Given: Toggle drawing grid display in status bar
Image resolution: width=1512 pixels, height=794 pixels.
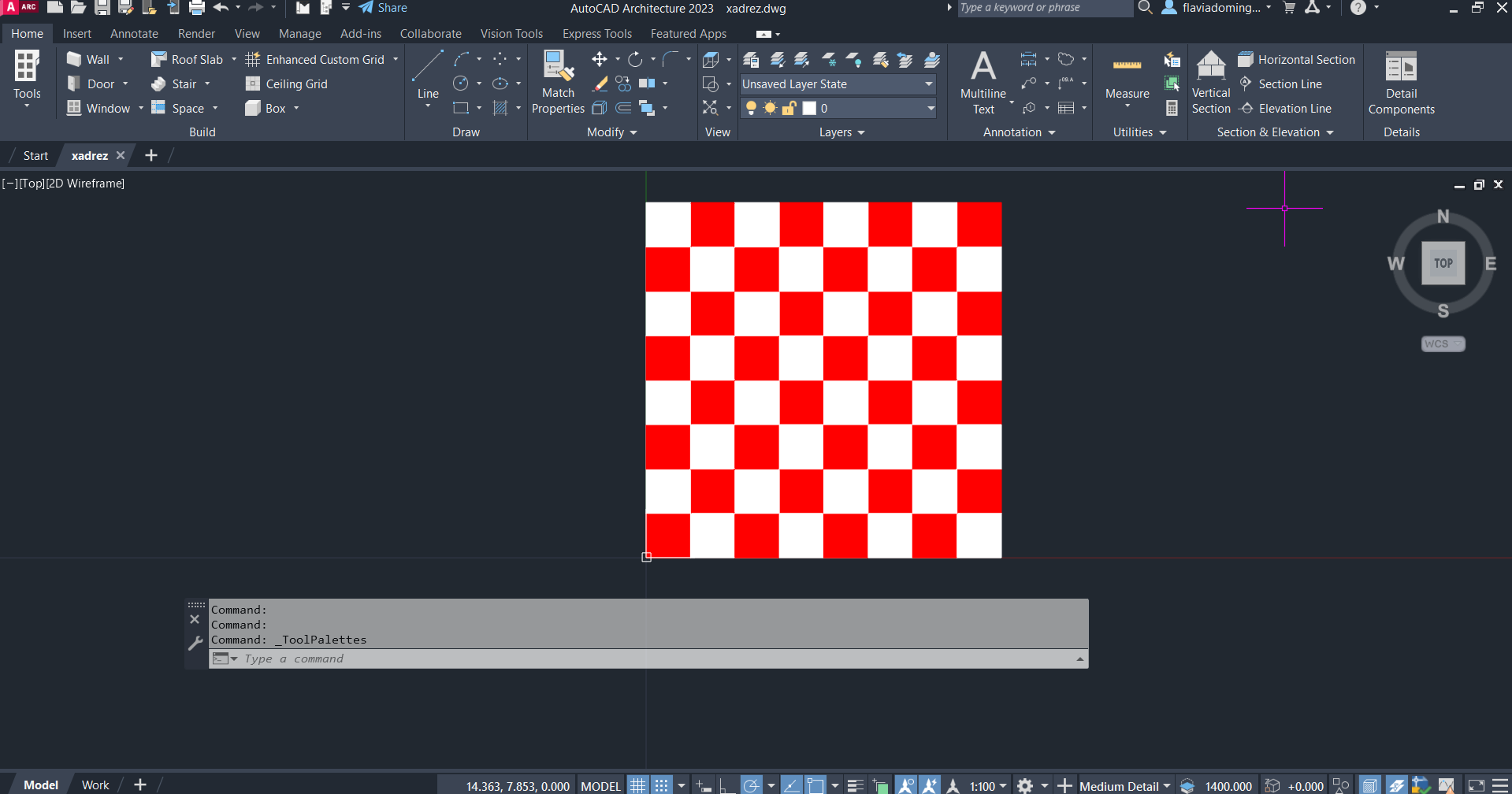Looking at the screenshot, I should (x=637, y=785).
